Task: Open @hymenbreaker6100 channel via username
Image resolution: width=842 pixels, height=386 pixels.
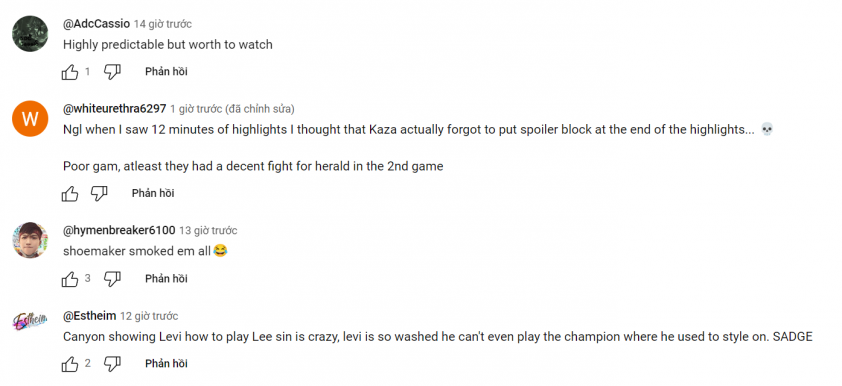Action: pyautogui.click(x=119, y=230)
